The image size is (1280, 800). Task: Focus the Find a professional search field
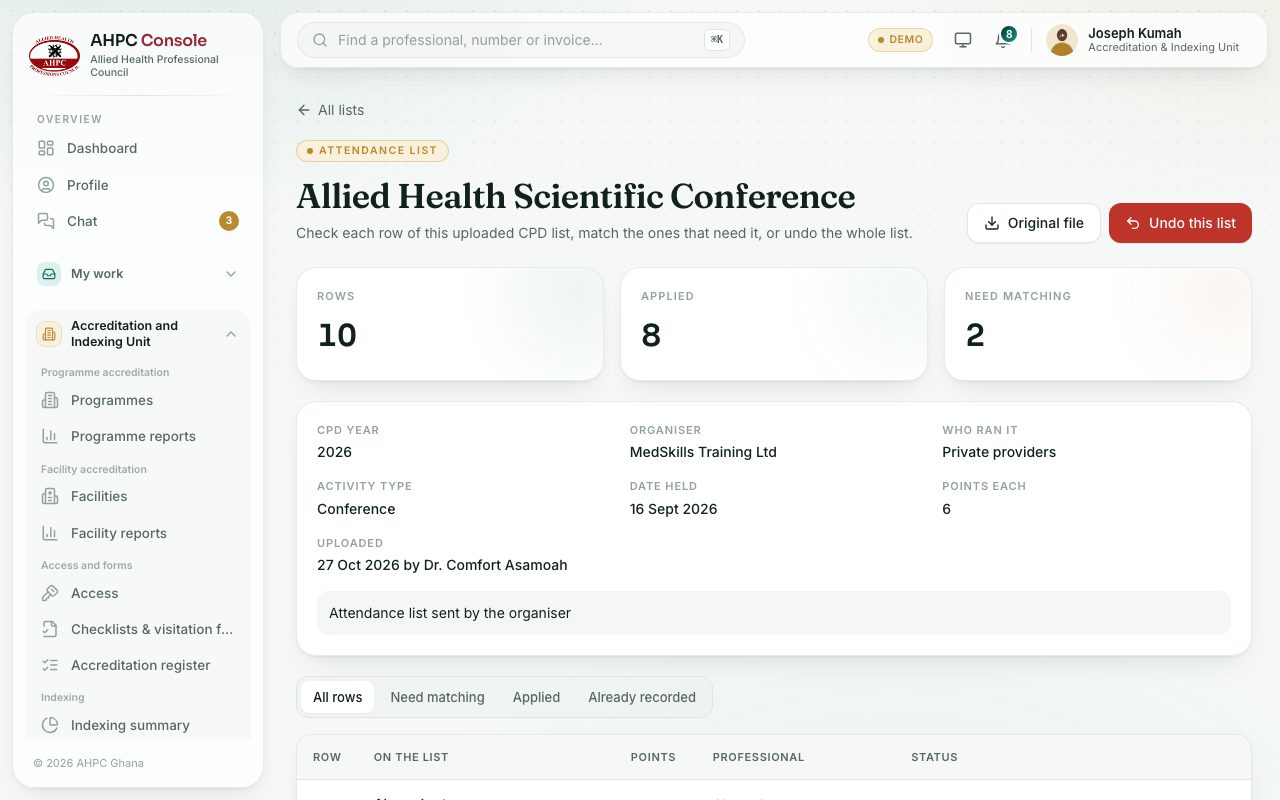tap(521, 40)
